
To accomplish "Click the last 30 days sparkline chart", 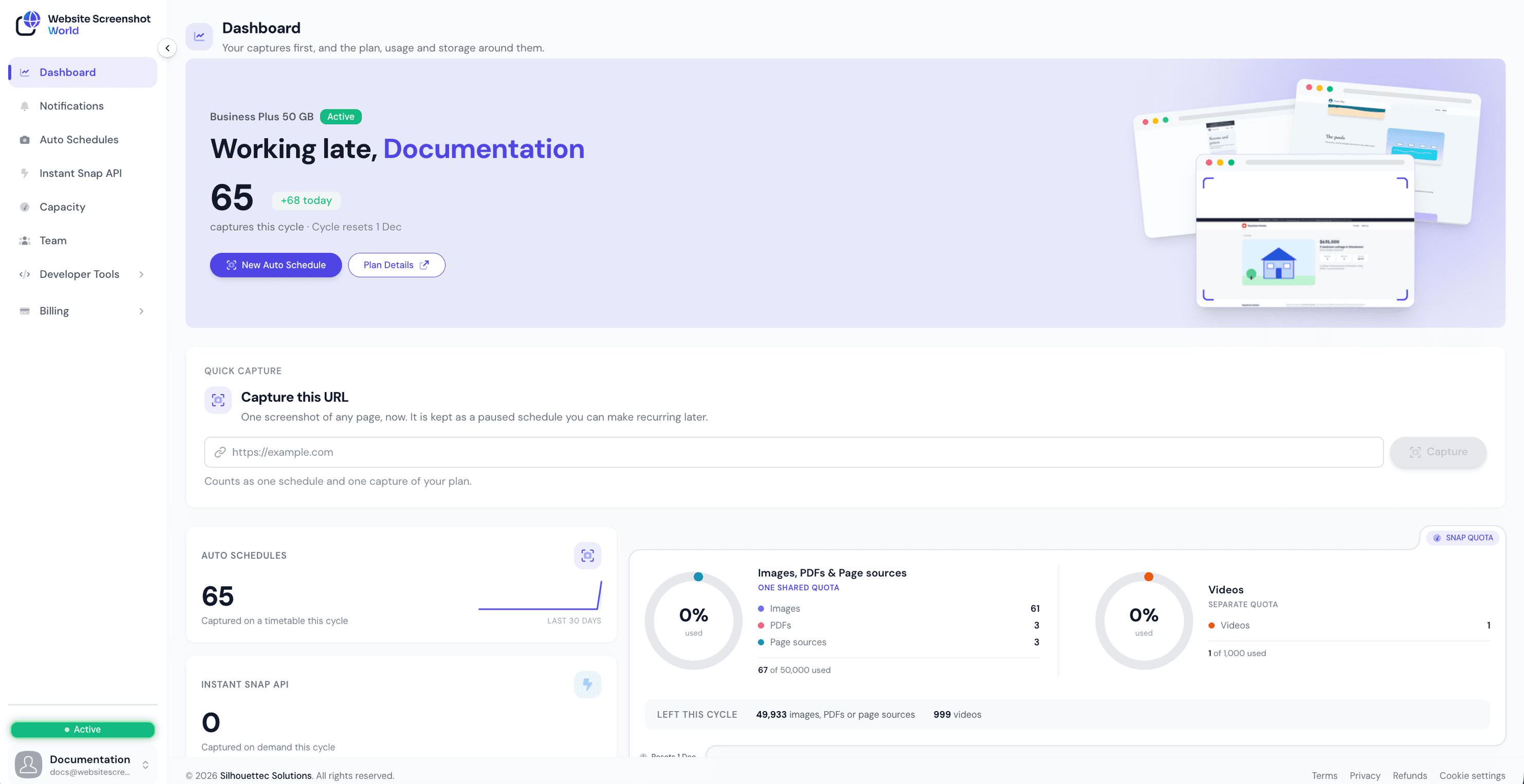I will (x=540, y=595).
